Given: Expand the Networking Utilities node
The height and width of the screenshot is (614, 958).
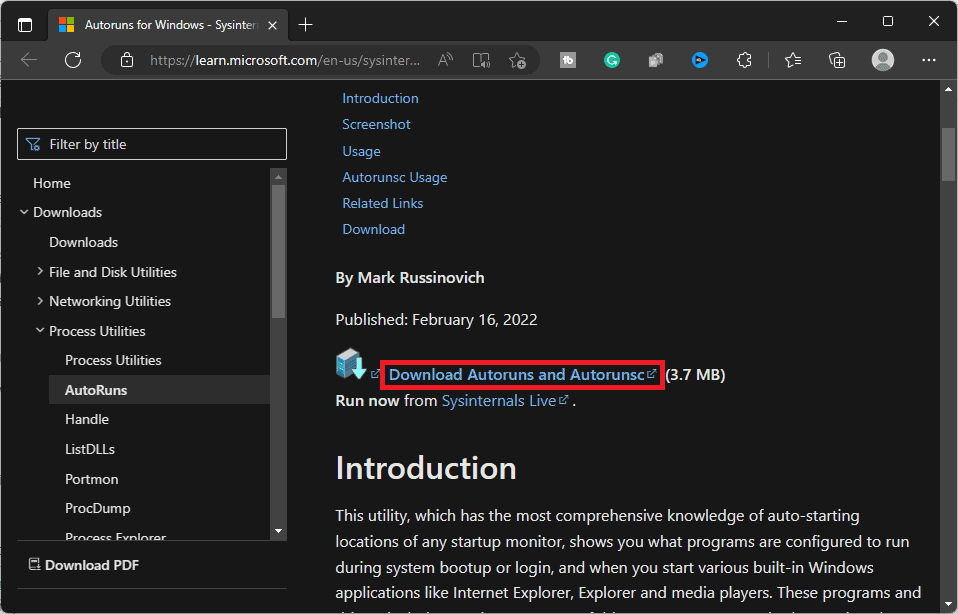Looking at the screenshot, I should (x=40, y=301).
